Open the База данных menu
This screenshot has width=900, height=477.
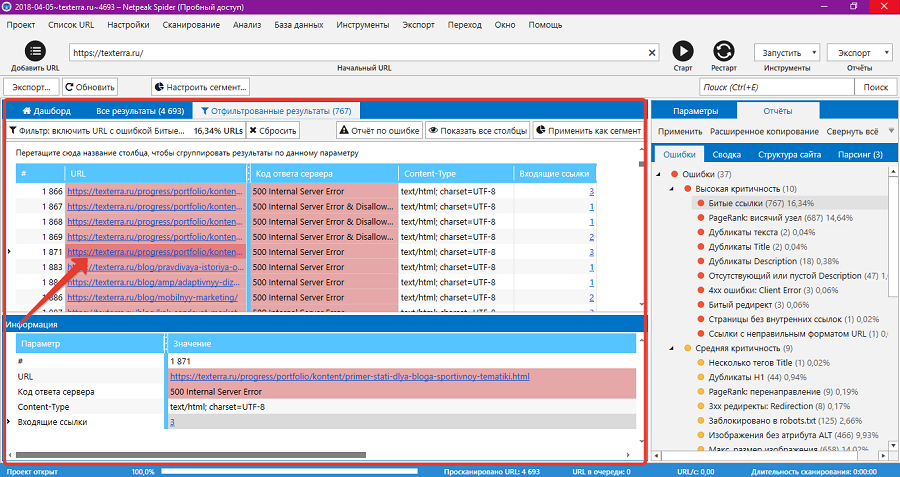click(298, 25)
